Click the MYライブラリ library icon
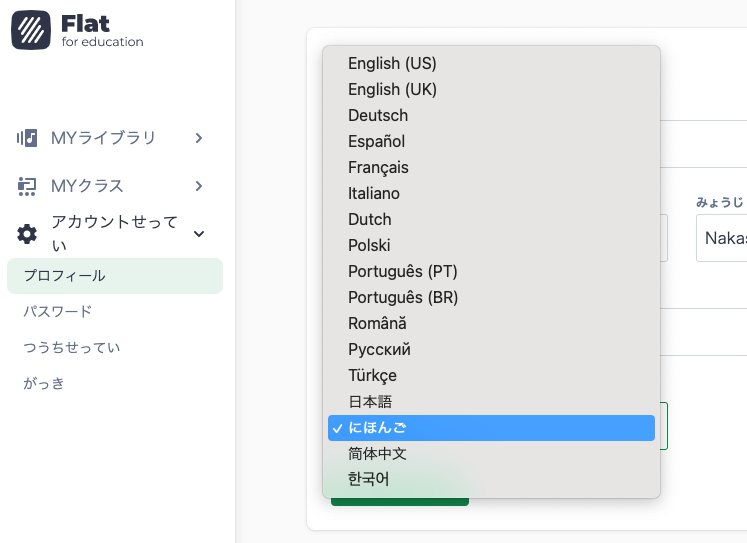The image size is (747, 543). 27,138
